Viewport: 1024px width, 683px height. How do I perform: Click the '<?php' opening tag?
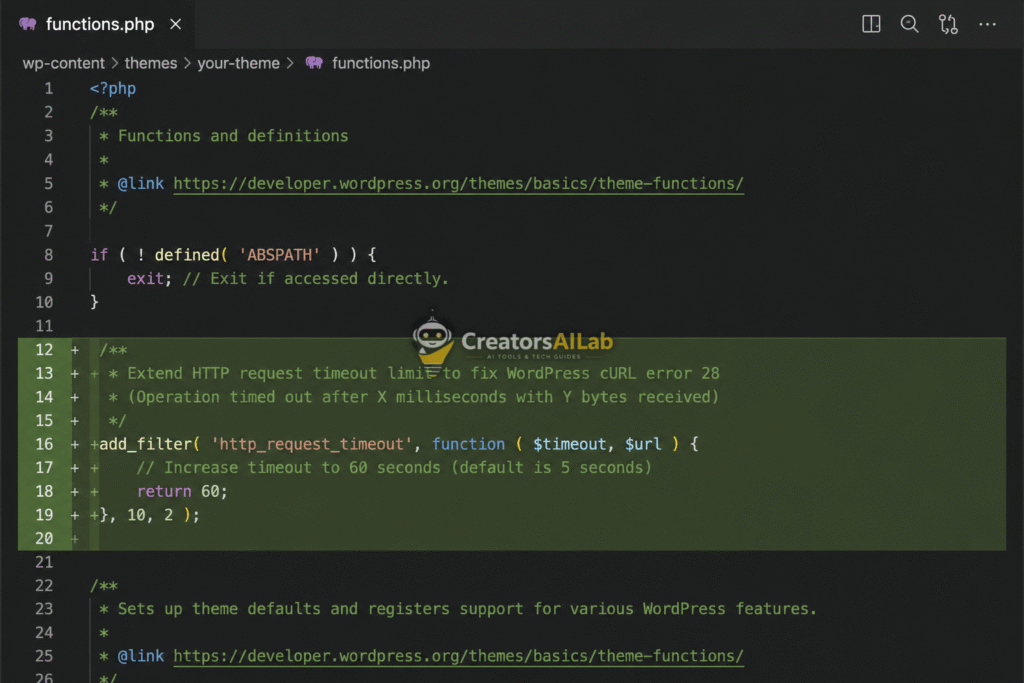click(x=113, y=88)
